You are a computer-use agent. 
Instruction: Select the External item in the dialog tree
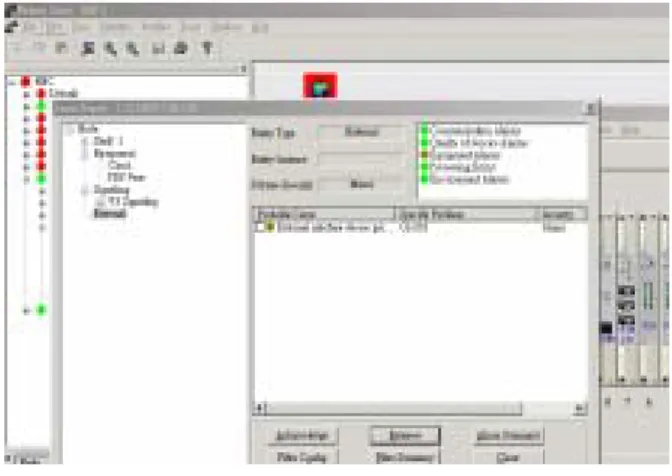click(x=110, y=213)
